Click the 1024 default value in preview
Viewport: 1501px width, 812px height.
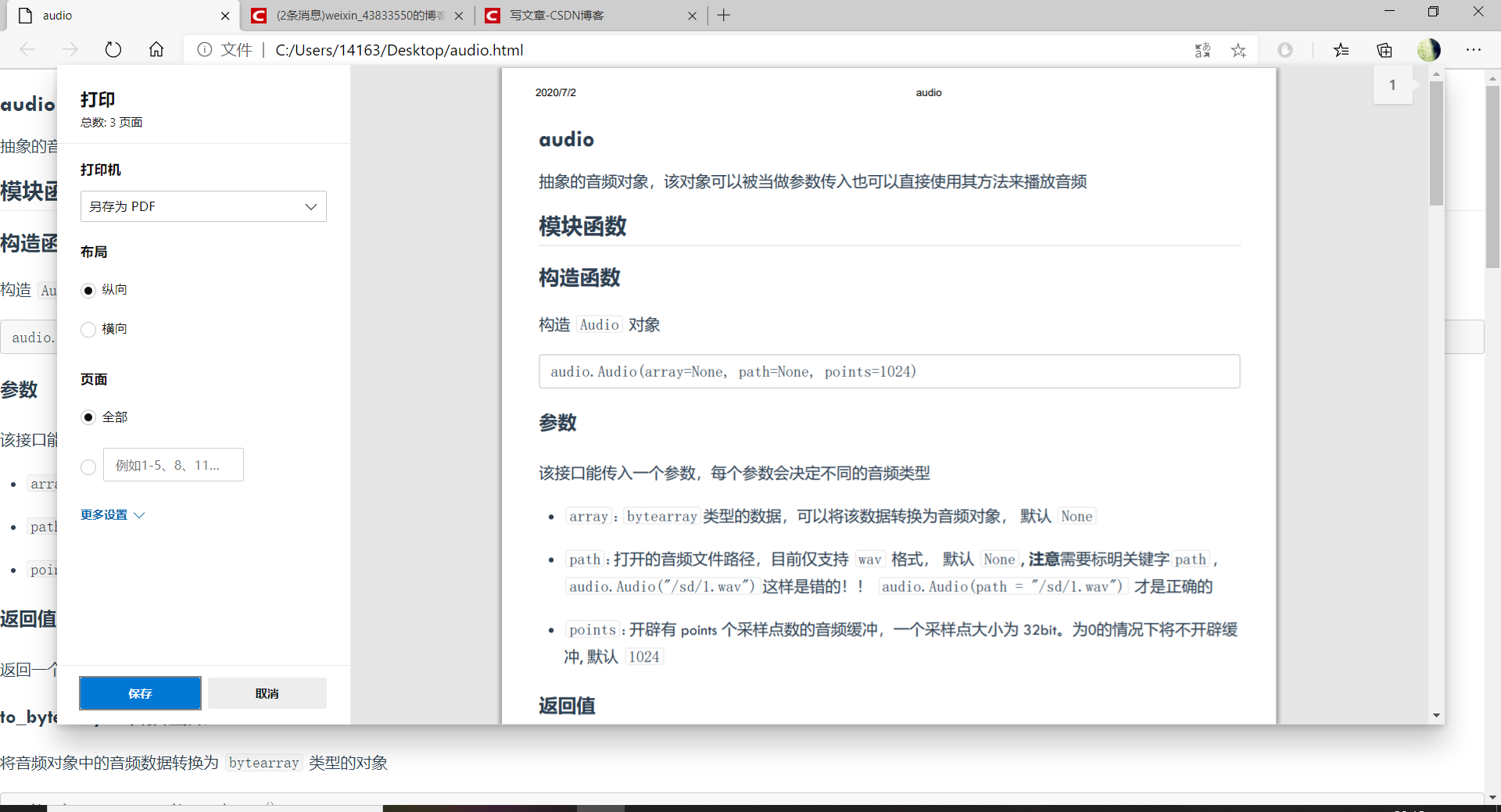click(644, 657)
